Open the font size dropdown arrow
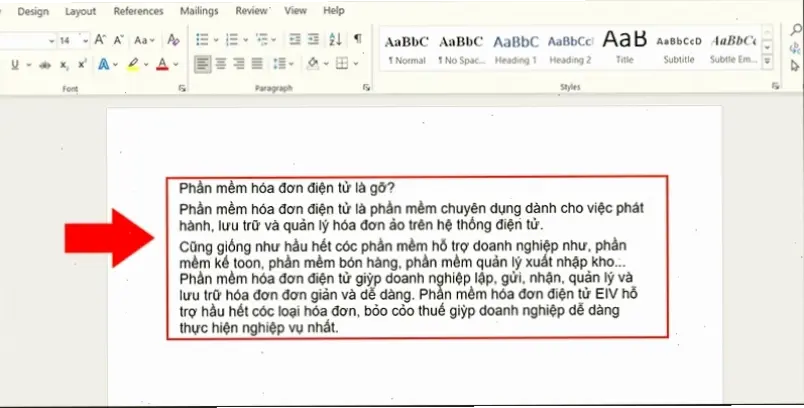 (x=85, y=40)
